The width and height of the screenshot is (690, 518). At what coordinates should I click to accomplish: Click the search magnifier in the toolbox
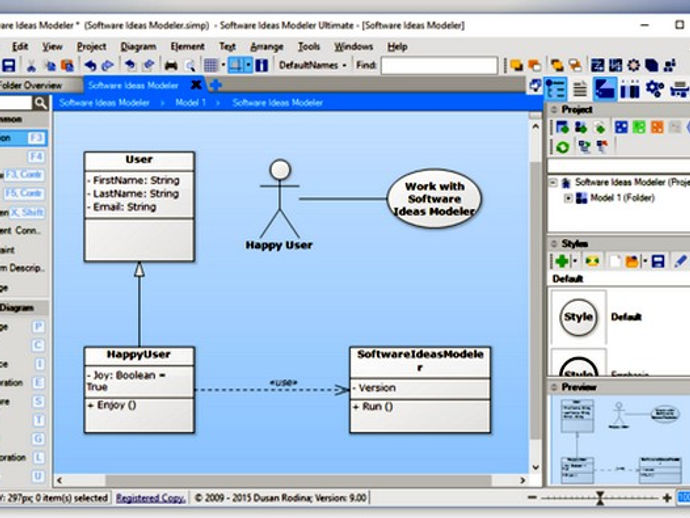point(40,103)
